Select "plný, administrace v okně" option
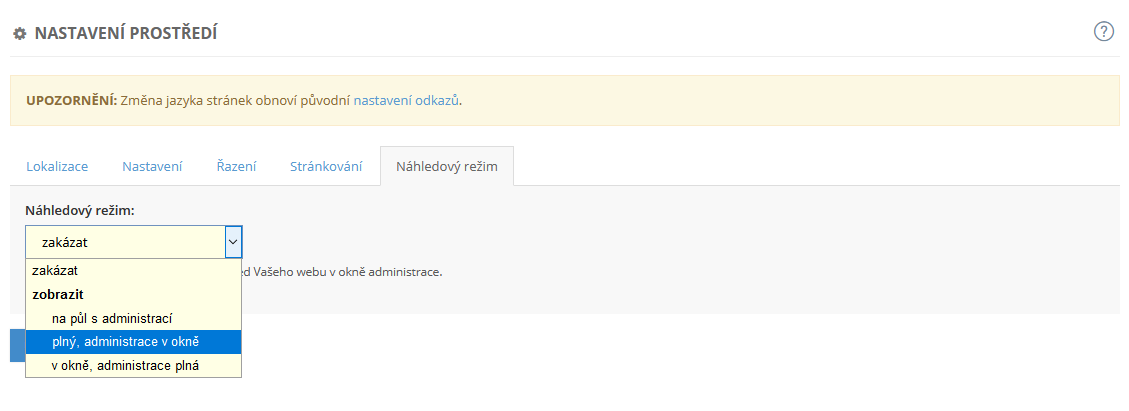This screenshot has width=1129, height=411. [x=126, y=342]
